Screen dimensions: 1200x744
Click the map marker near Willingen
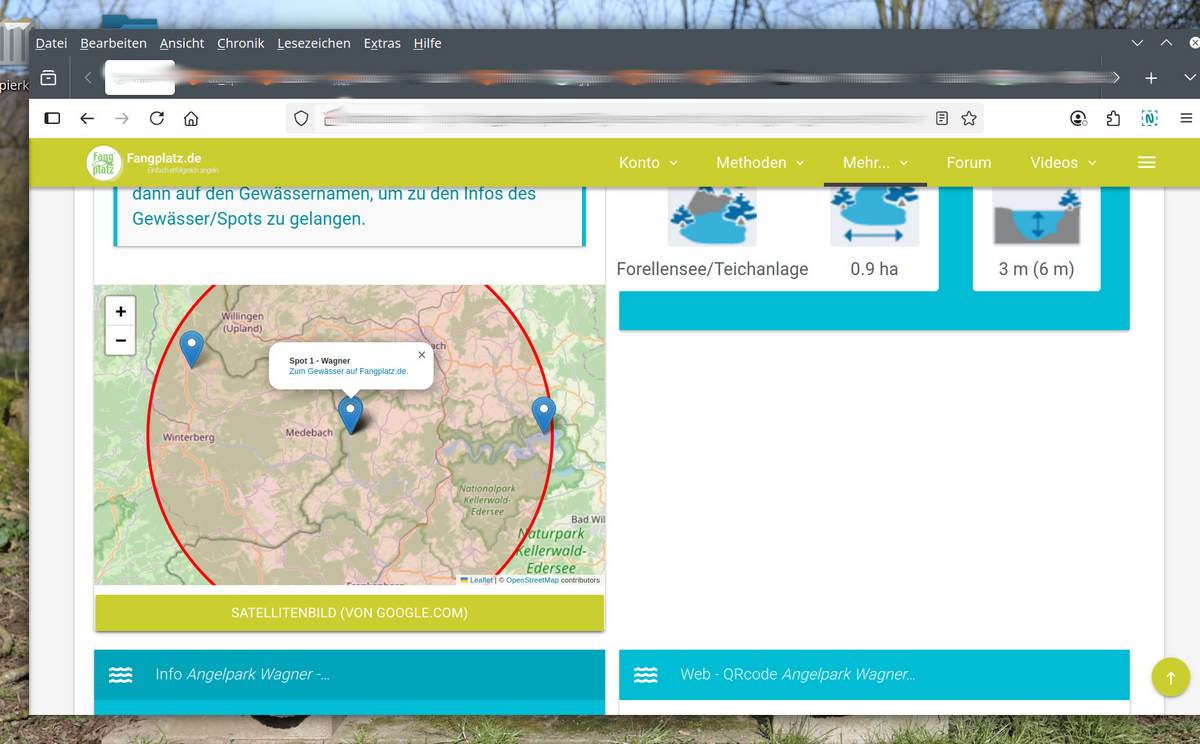[191, 347]
